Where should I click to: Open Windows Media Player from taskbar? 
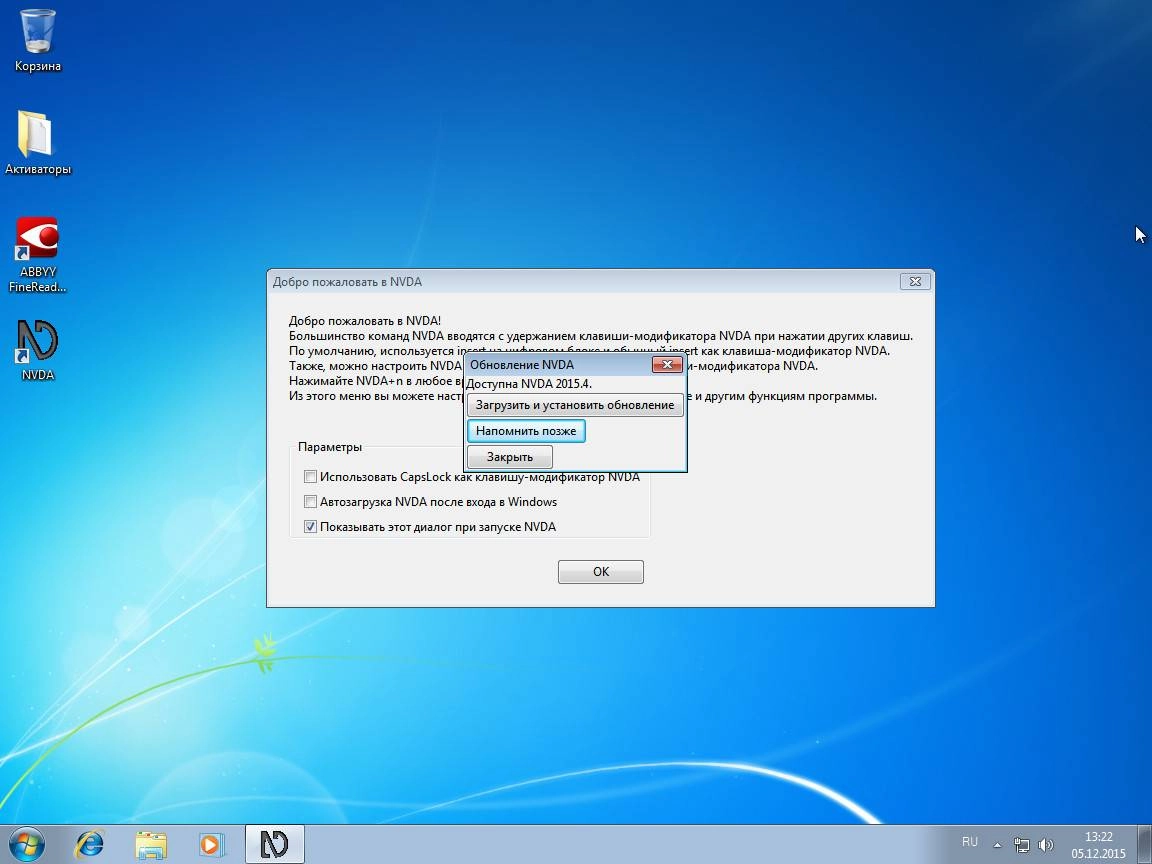point(212,844)
